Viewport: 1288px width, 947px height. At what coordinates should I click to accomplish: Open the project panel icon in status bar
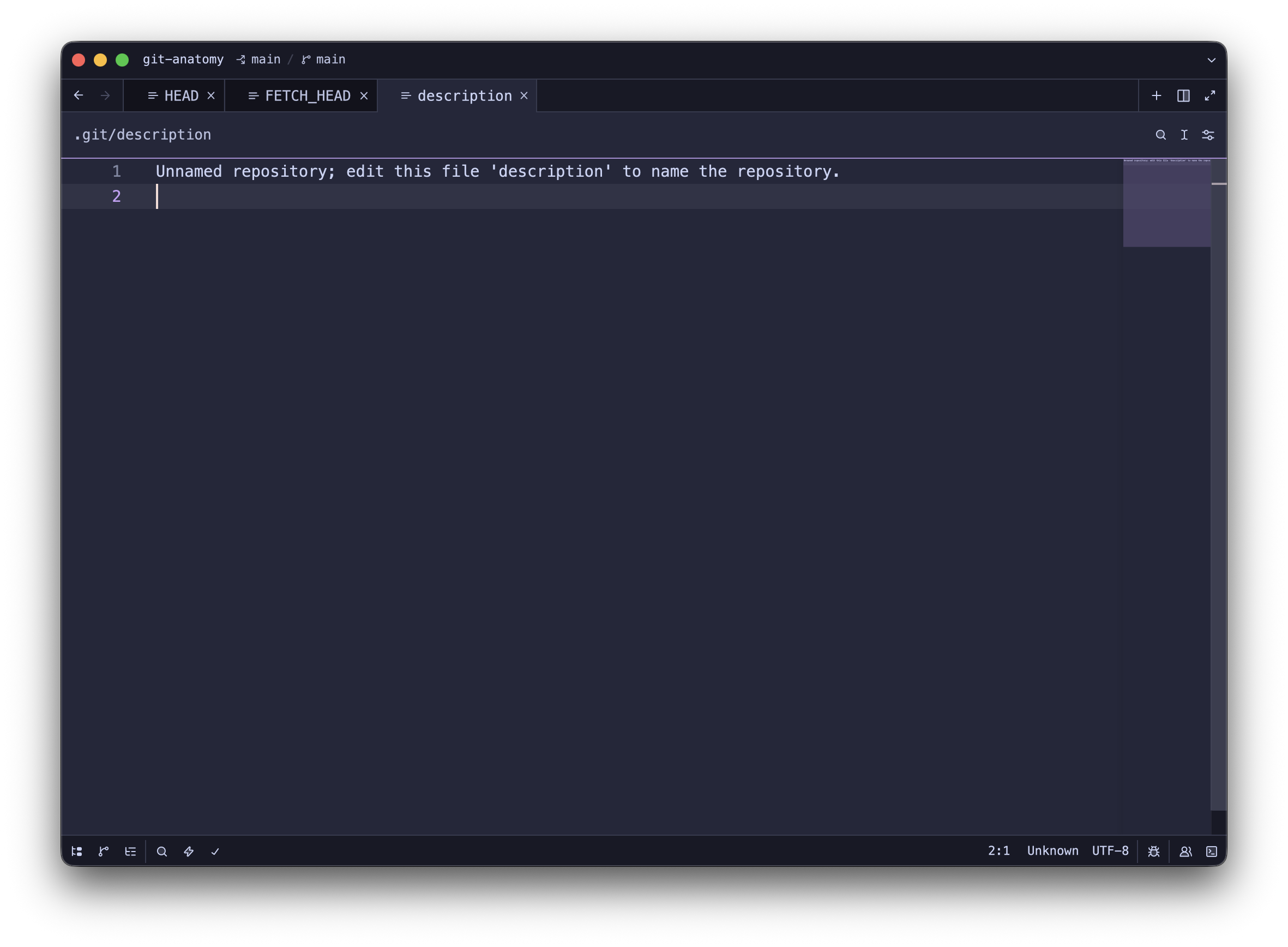(77, 852)
